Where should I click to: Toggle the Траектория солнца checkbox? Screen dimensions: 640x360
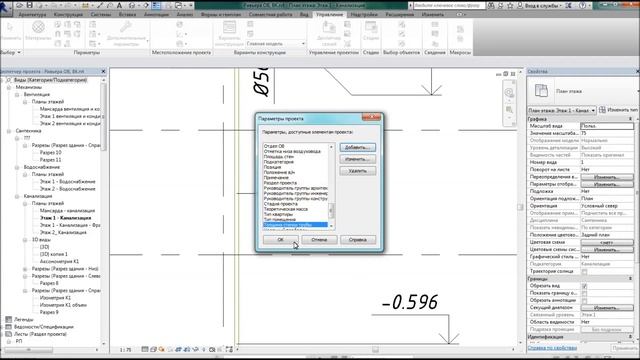pos(584,271)
